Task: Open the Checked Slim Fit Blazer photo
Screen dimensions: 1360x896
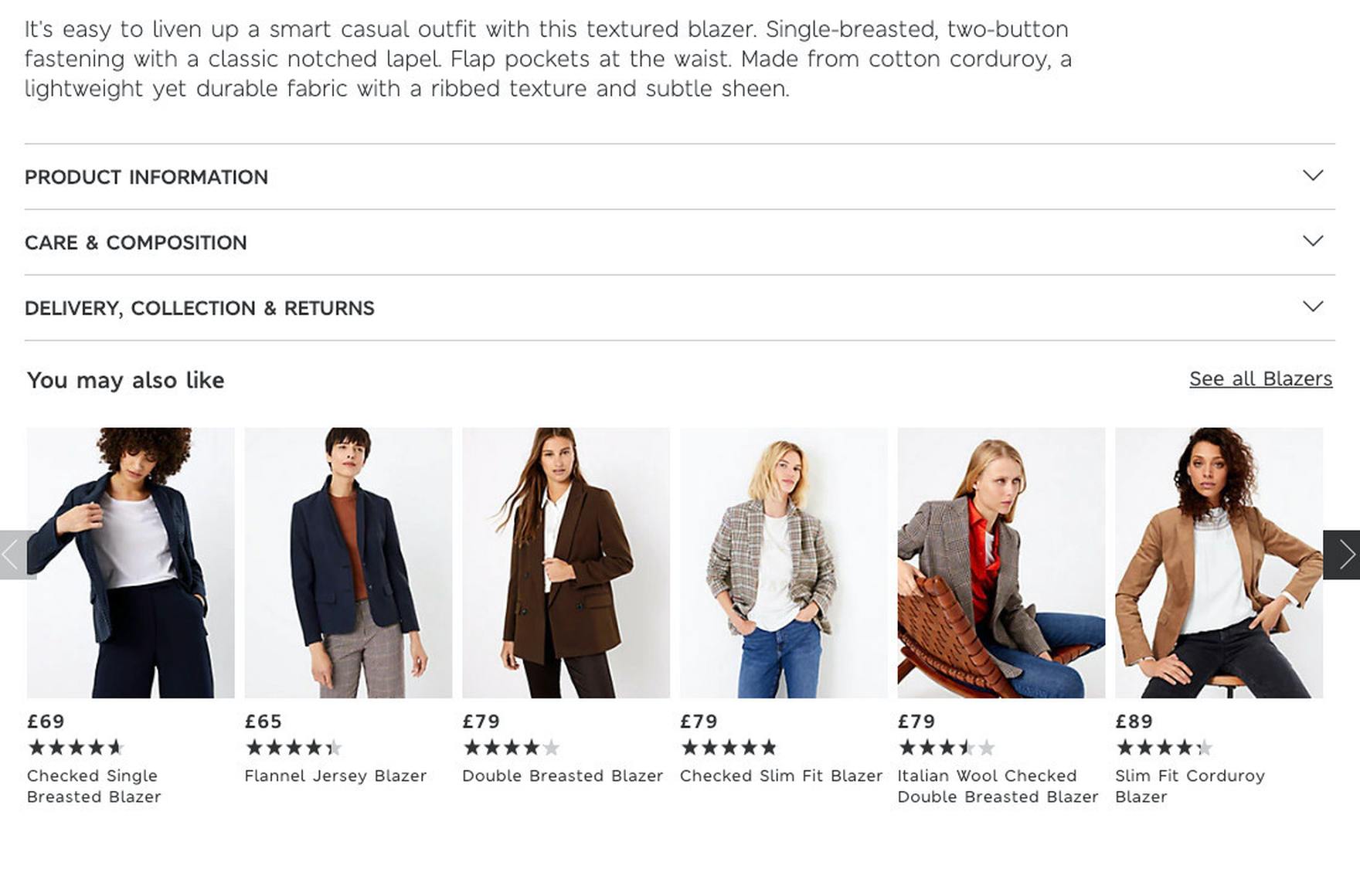Action: pos(784,562)
